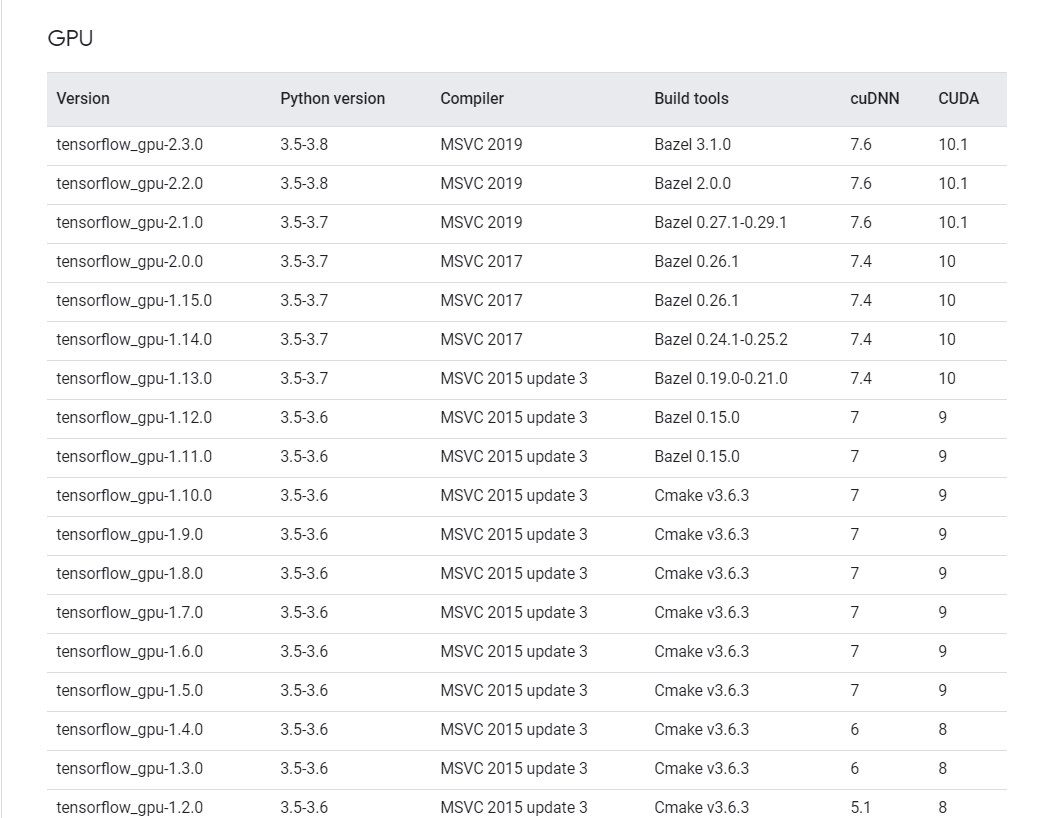Click Bazel 0.19.0-0.21.0 build tools cell
Image resolution: width=1050 pixels, height=818 pixels.
[721, 378]
